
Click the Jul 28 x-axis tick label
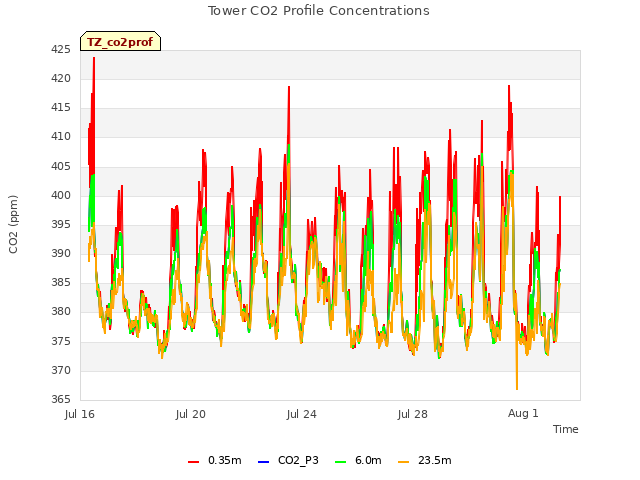(413, 414)
